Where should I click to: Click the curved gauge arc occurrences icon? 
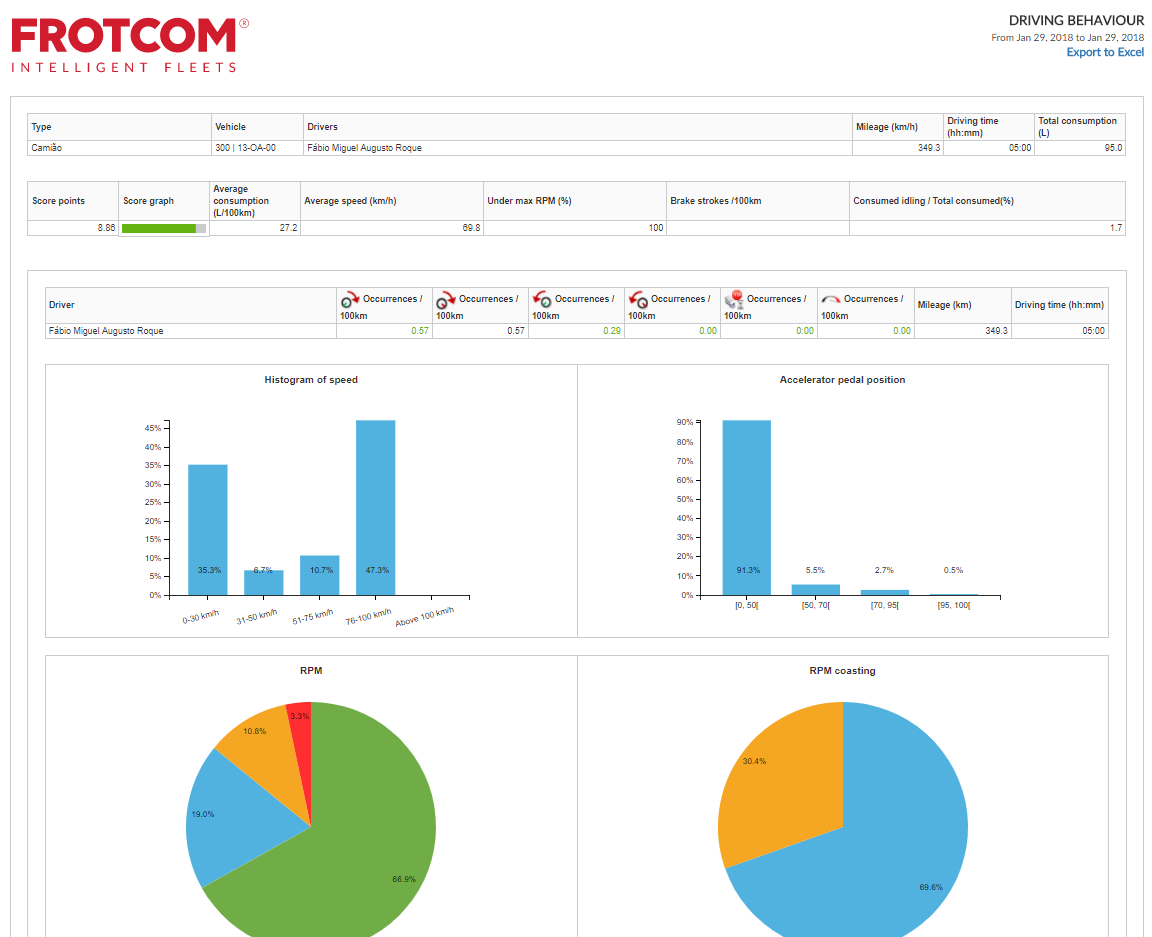click(830, 300)
